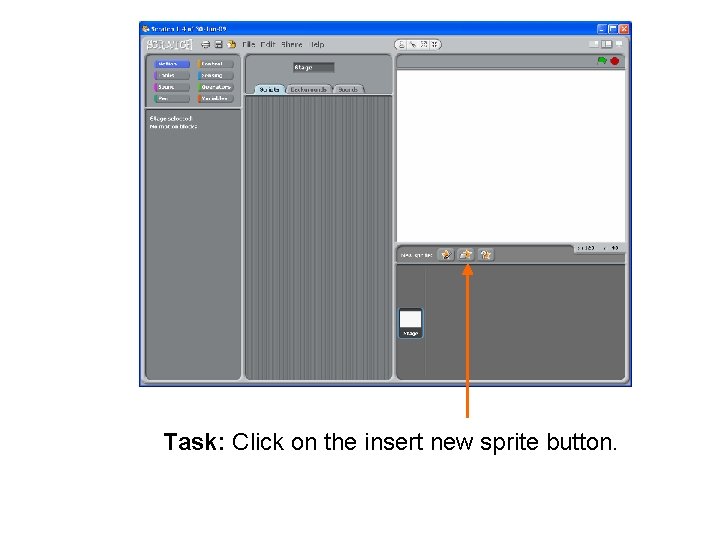Screen dimensions: 720x540
Task: Click choose new sprite from file button
Action: (x=466, y=254)
